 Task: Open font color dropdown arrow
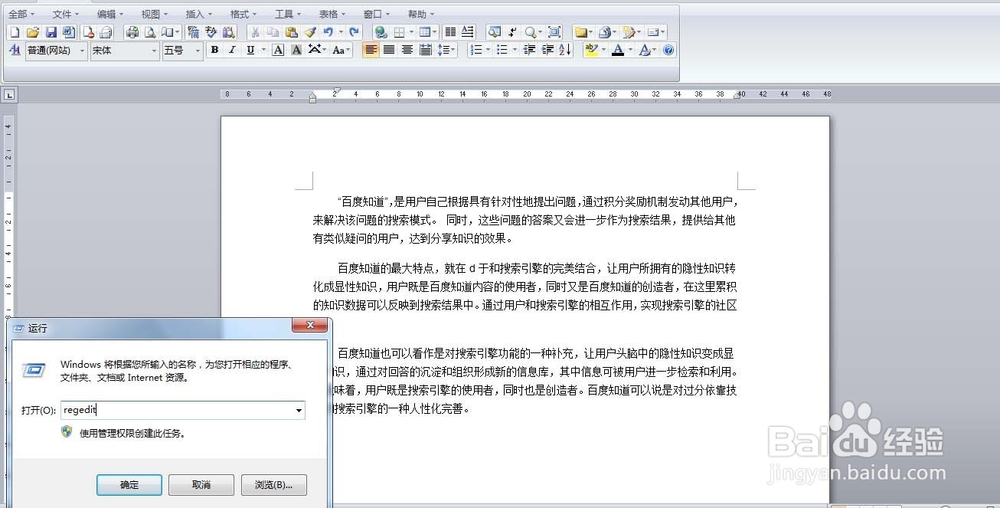[x=630, y=50]
